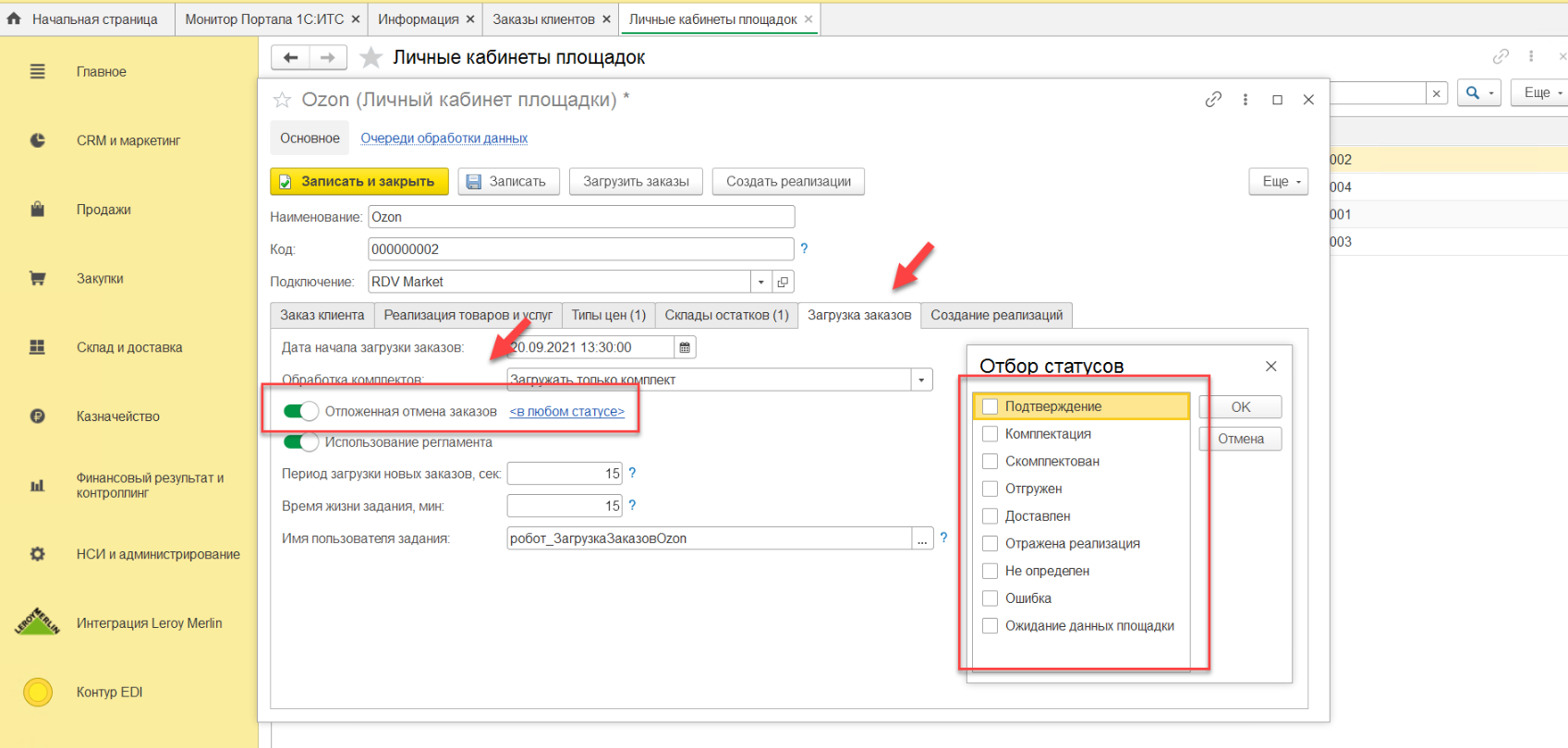1568x748 pixels.
Task: Click the calendar icon beside order start date
Action: coord(685,347)
